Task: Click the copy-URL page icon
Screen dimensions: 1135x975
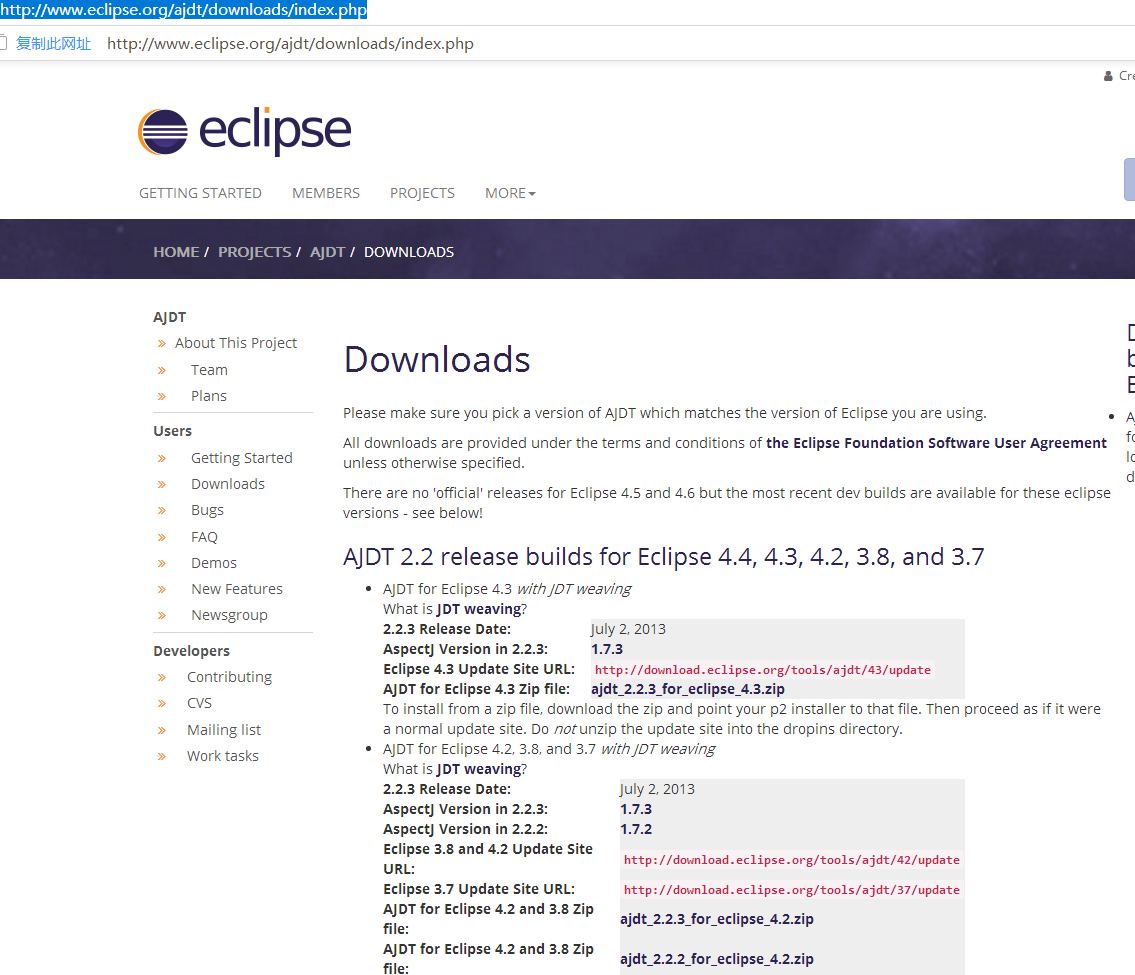Action: point(3,43)
